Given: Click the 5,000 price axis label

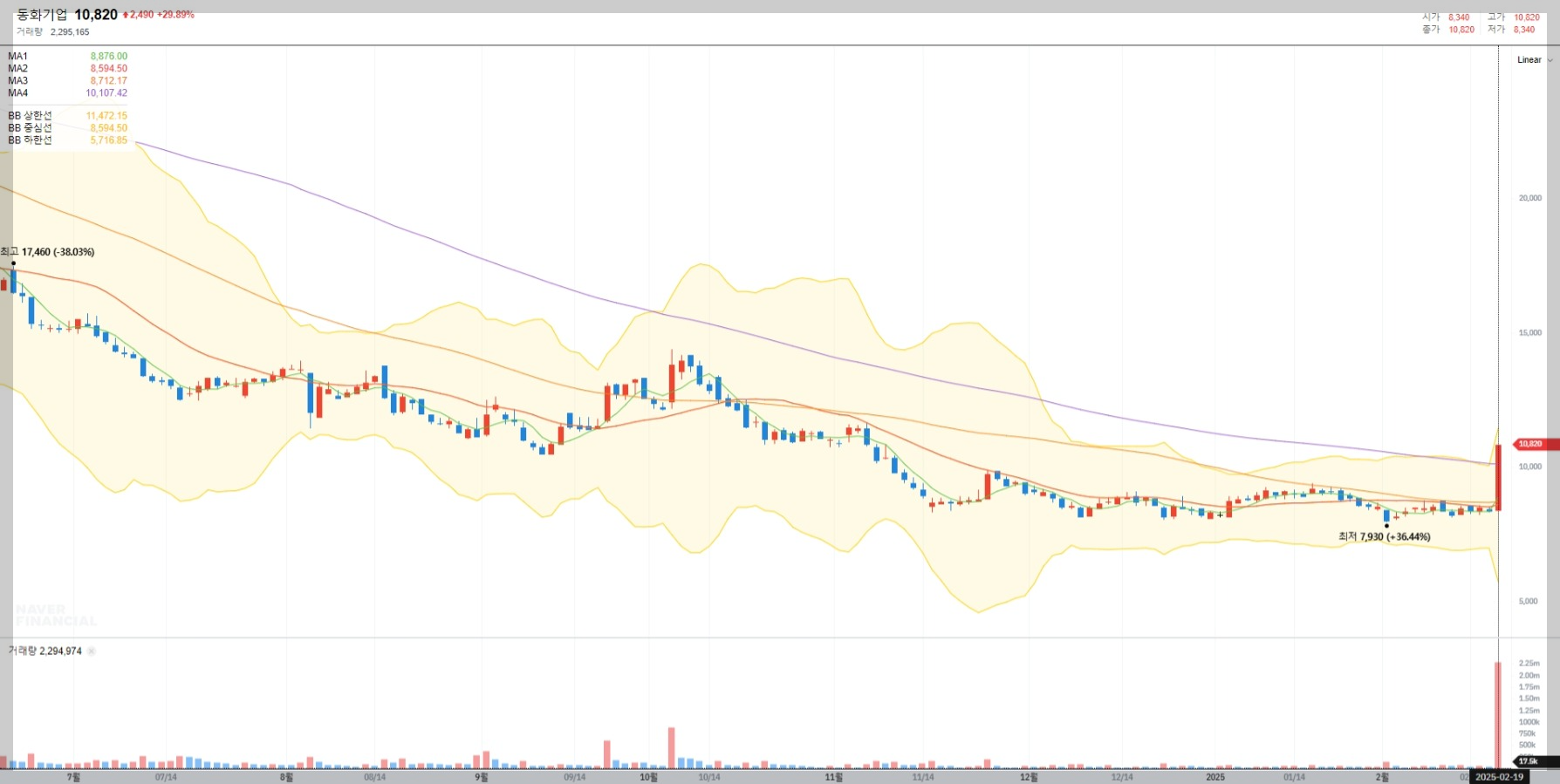Looking at the screenshot, I should 1529,602.
